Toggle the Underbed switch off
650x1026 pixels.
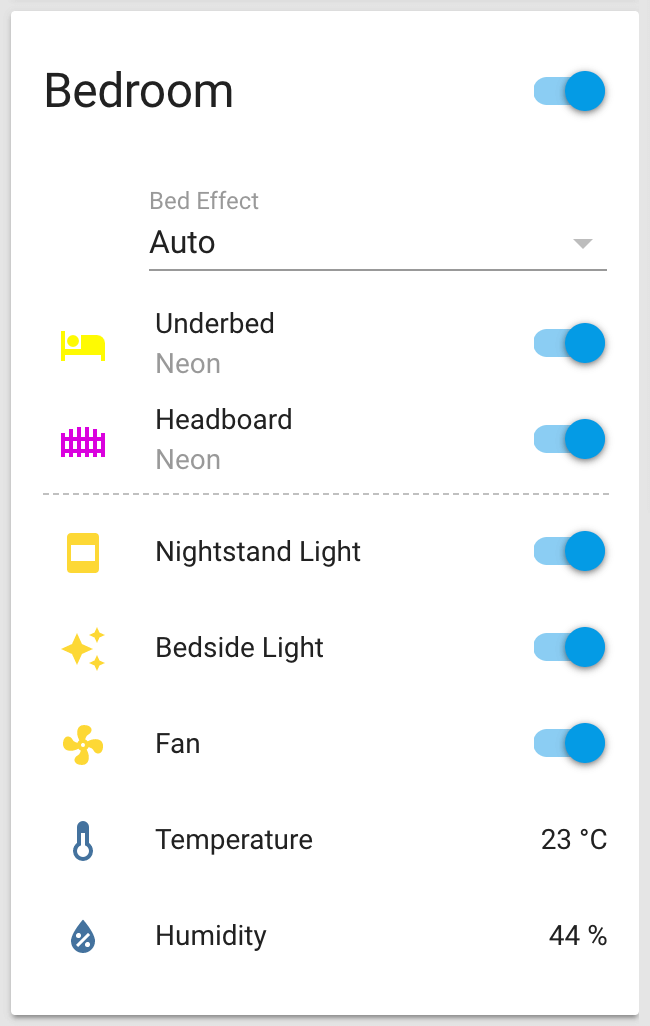click(569, 343)
